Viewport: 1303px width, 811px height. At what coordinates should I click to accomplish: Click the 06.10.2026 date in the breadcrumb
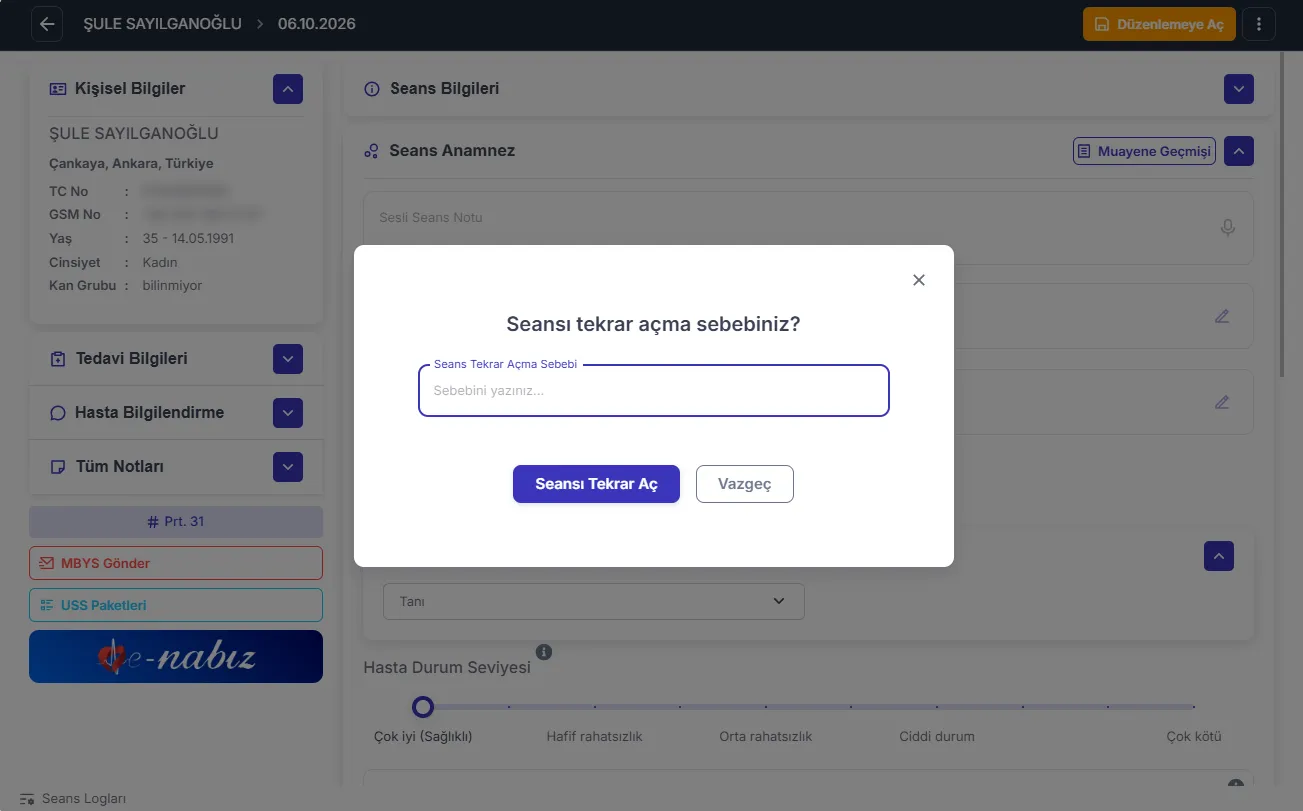[317, 23]
